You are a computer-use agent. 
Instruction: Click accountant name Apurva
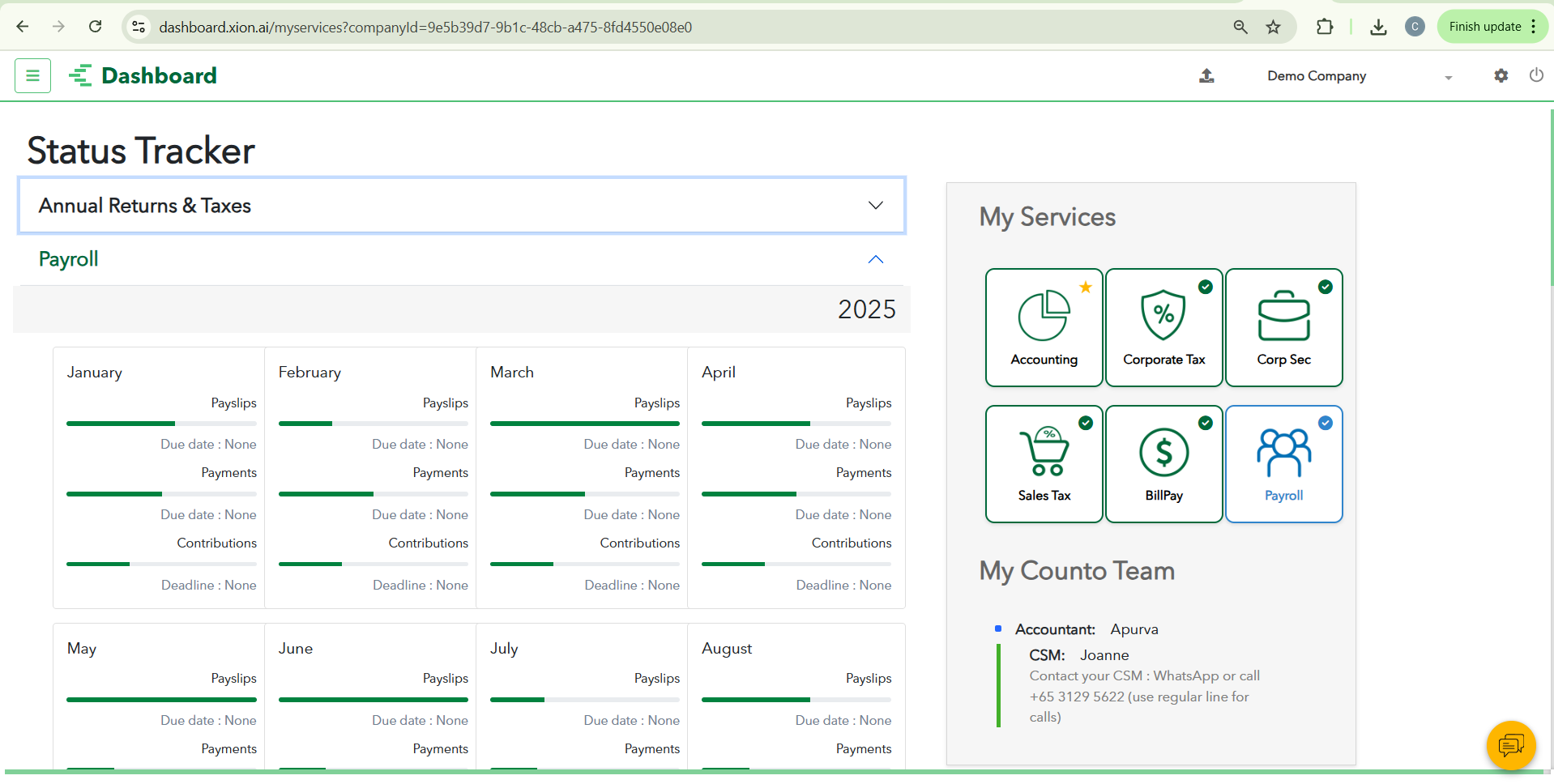(x=1134, y=629)
